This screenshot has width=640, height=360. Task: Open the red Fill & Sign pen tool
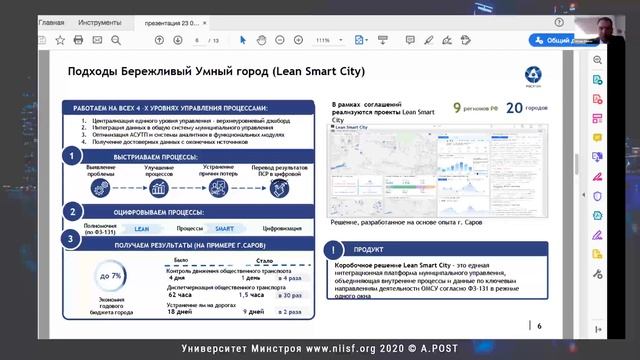(x=597, y=176)
